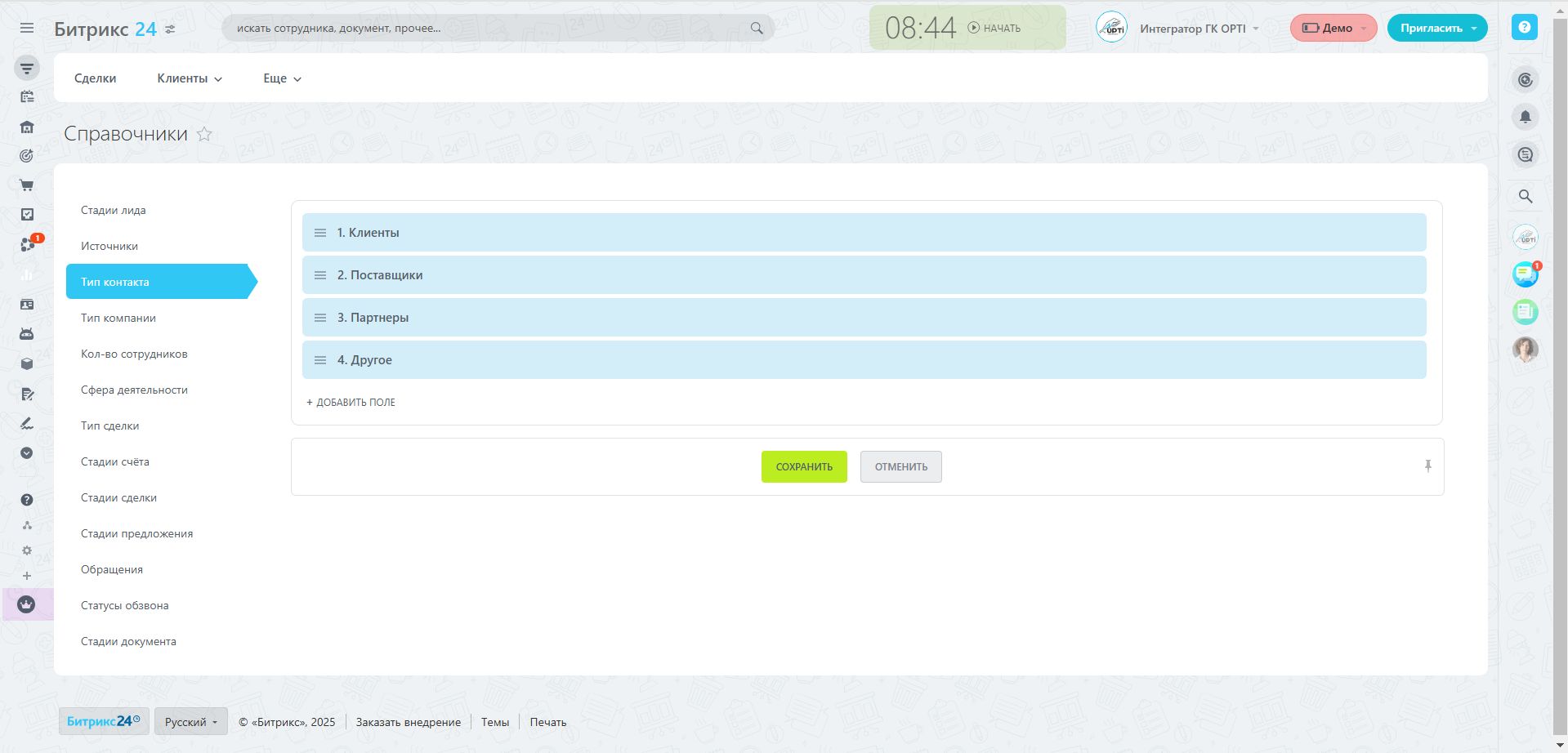Click the crown icon in left sidebar
Image resolution: width=1568 pixels, height=753 pixels.
[x=27, y=605]
